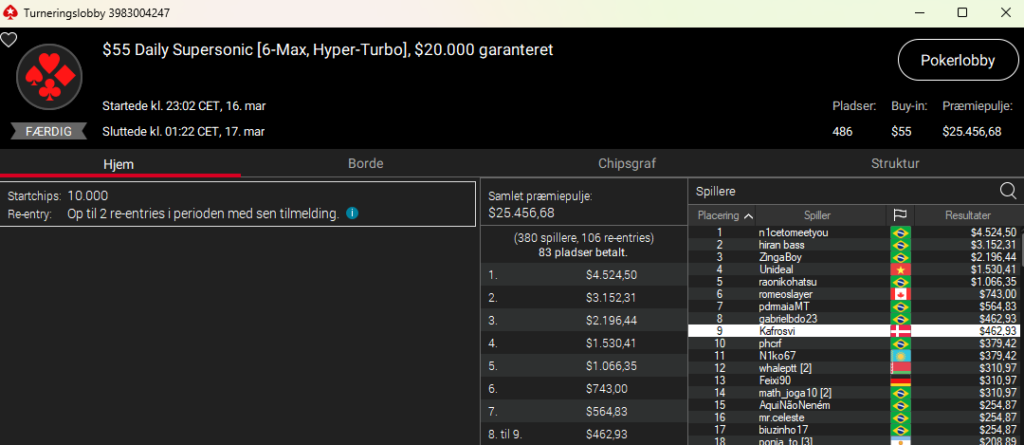
Task: Maximize the tournament lobby window
Action: [x=962, y=12]
